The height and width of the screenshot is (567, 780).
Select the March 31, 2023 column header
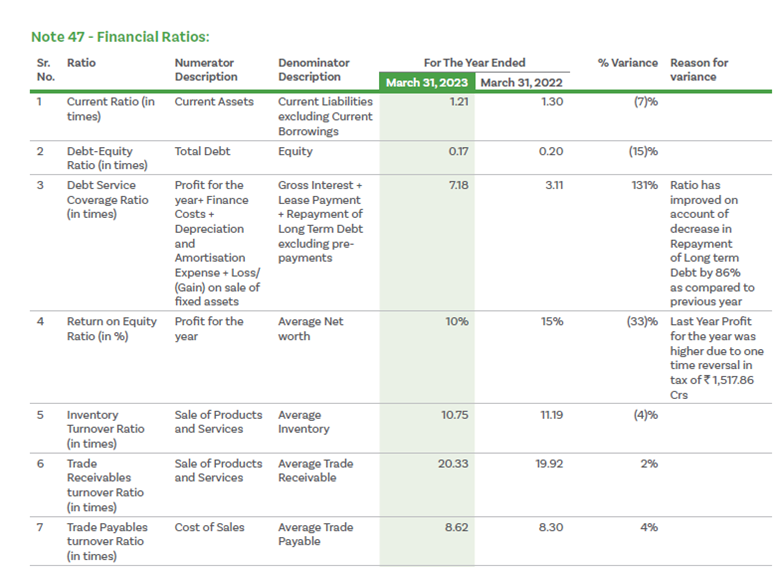tap(428, 82)
